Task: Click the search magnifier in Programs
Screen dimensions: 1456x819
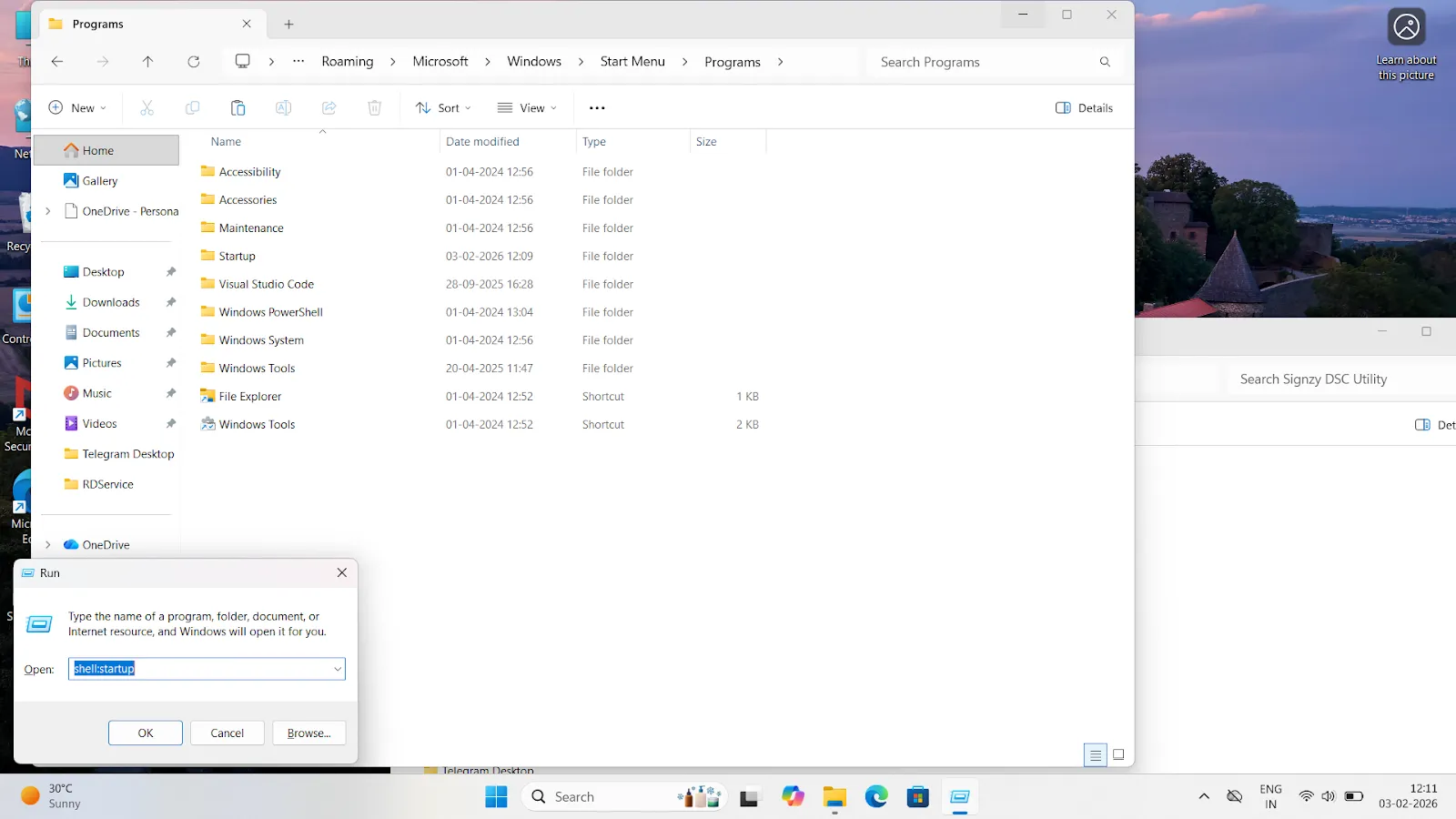Action: [1105, 62]
